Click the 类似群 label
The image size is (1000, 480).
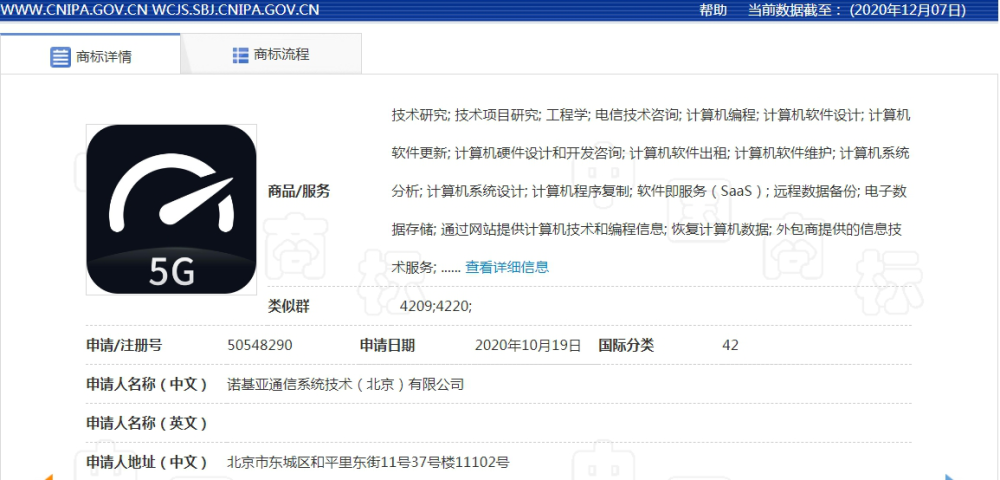coord(288,306)
